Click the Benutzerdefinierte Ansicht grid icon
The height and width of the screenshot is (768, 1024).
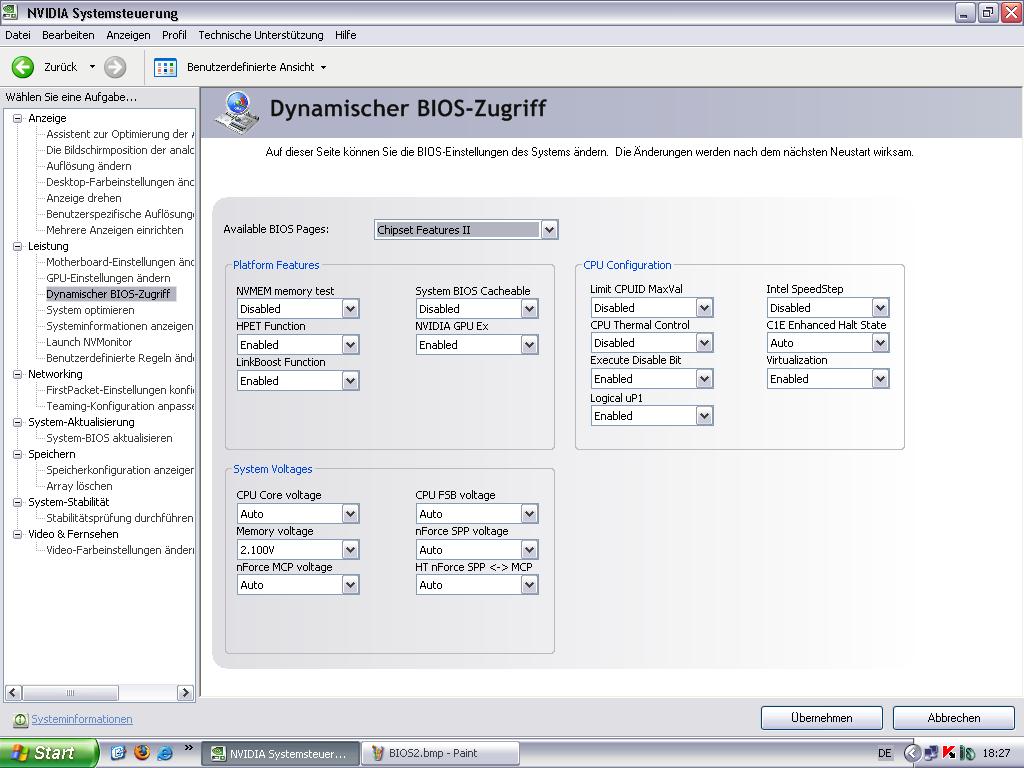click(165, 67)
